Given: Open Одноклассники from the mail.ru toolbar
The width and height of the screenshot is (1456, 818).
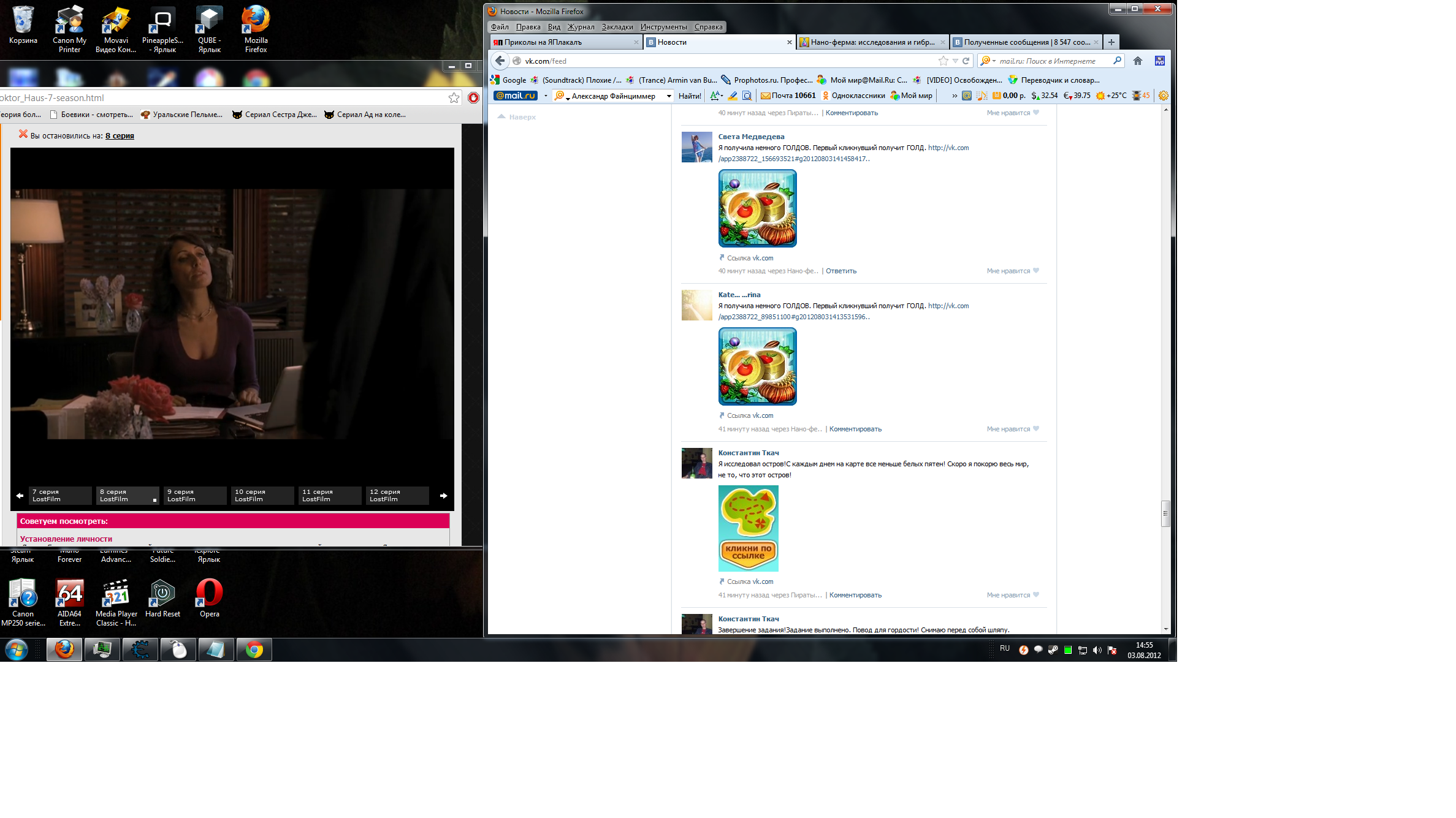Looking at the screenshot, I should coord(853,96).
